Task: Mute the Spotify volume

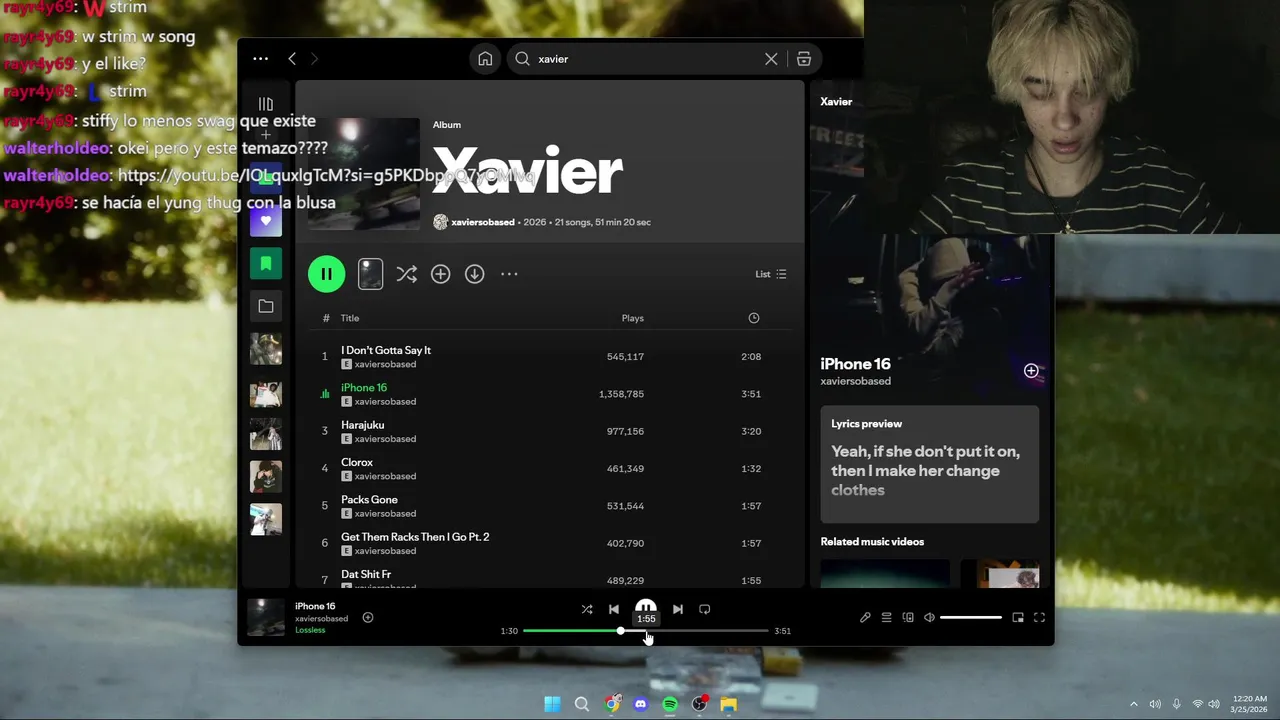Action: [929, 618]
